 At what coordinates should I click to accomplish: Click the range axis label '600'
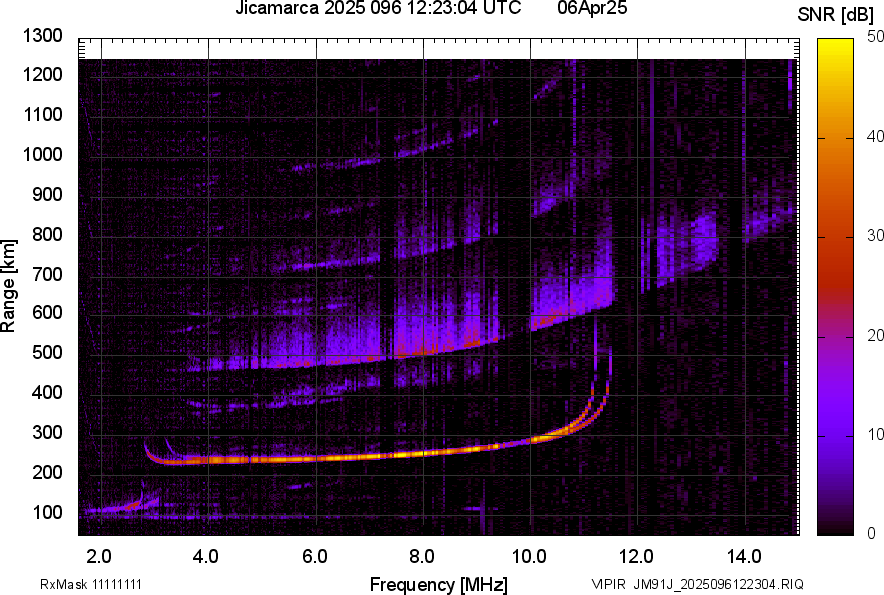pyautogui.click(x=47, y=312)
